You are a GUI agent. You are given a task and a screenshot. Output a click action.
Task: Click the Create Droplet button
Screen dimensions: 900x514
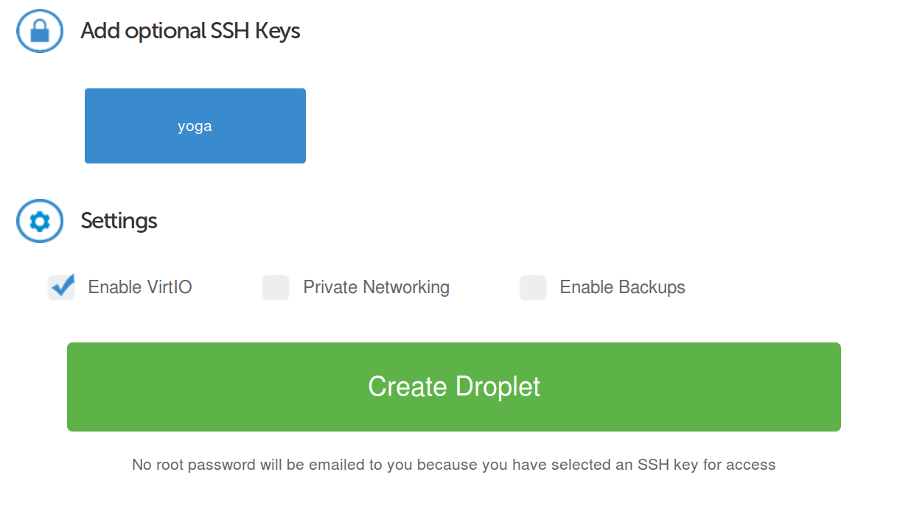tap(454, 387)
